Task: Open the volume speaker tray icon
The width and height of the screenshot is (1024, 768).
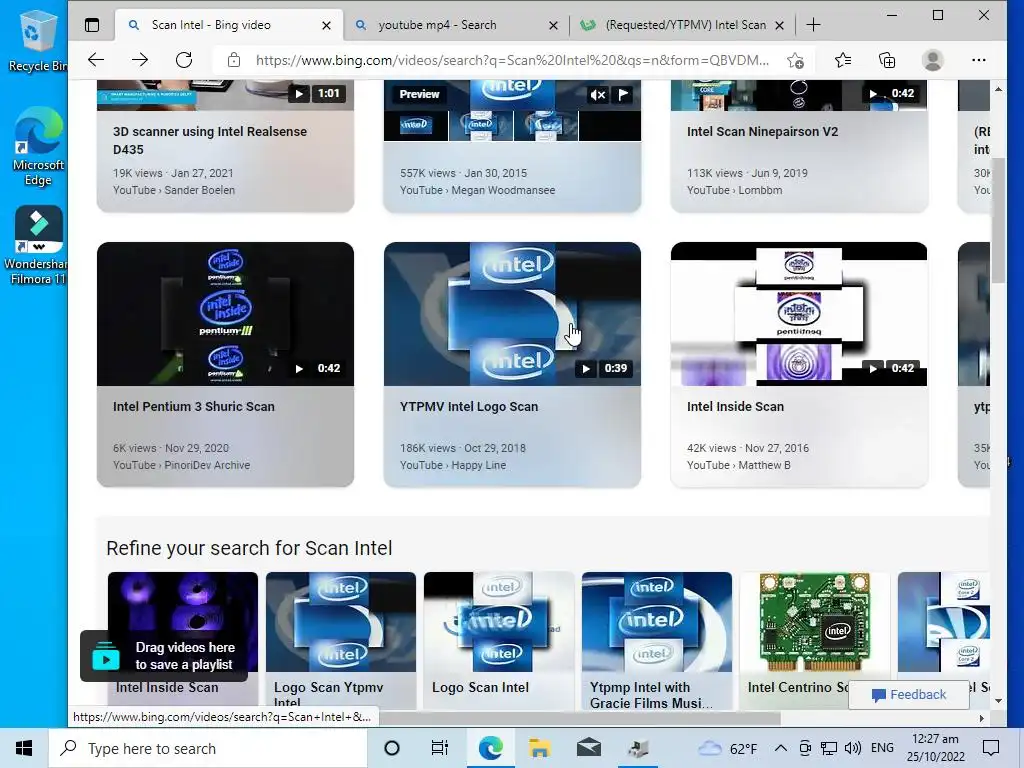Action: [x=853, y=748]
